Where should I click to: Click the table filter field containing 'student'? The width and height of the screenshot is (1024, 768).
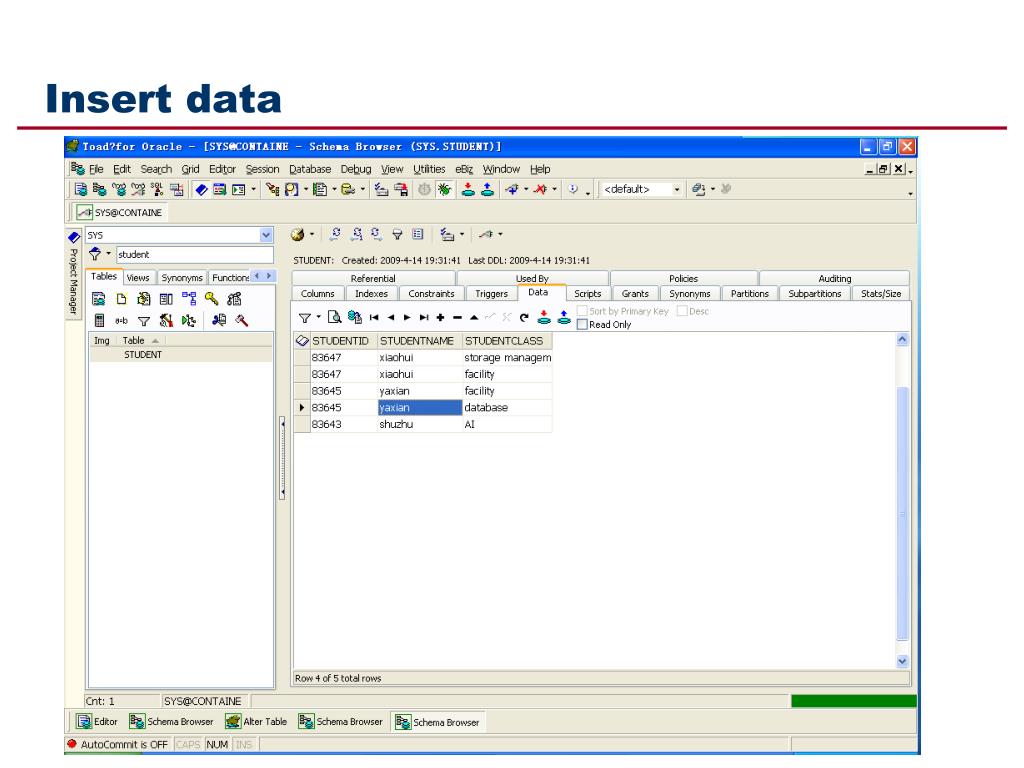[x=195, y=255]
